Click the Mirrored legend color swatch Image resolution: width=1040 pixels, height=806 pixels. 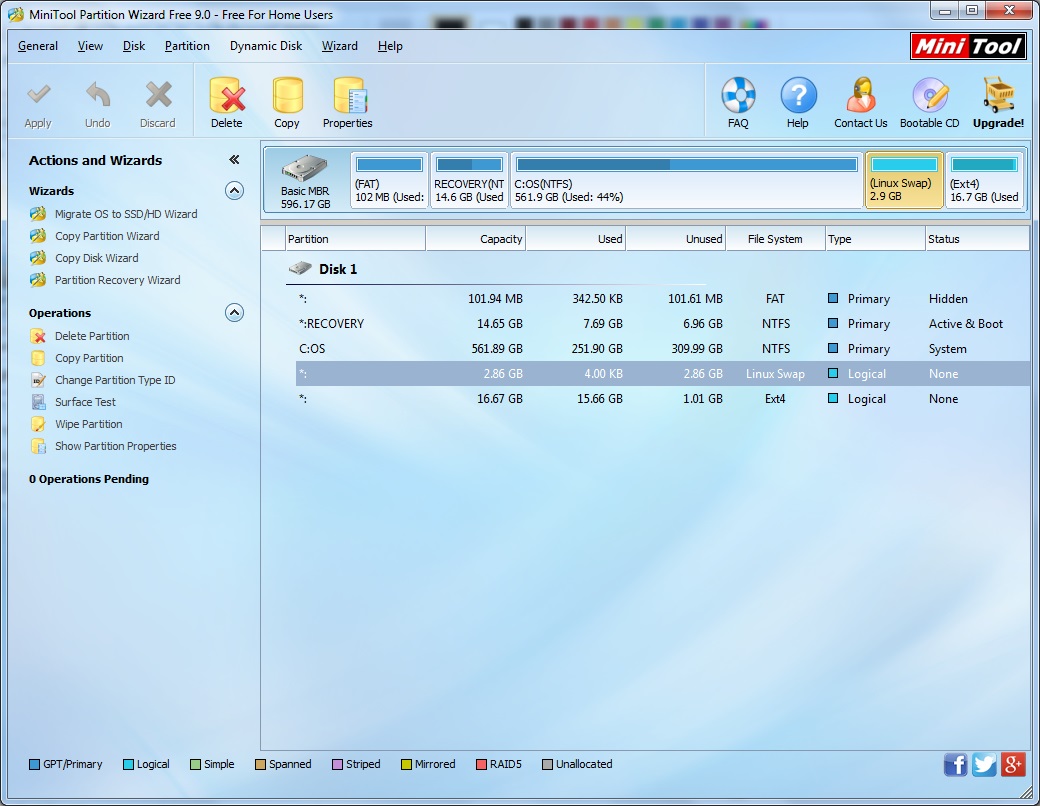(407, 764)
